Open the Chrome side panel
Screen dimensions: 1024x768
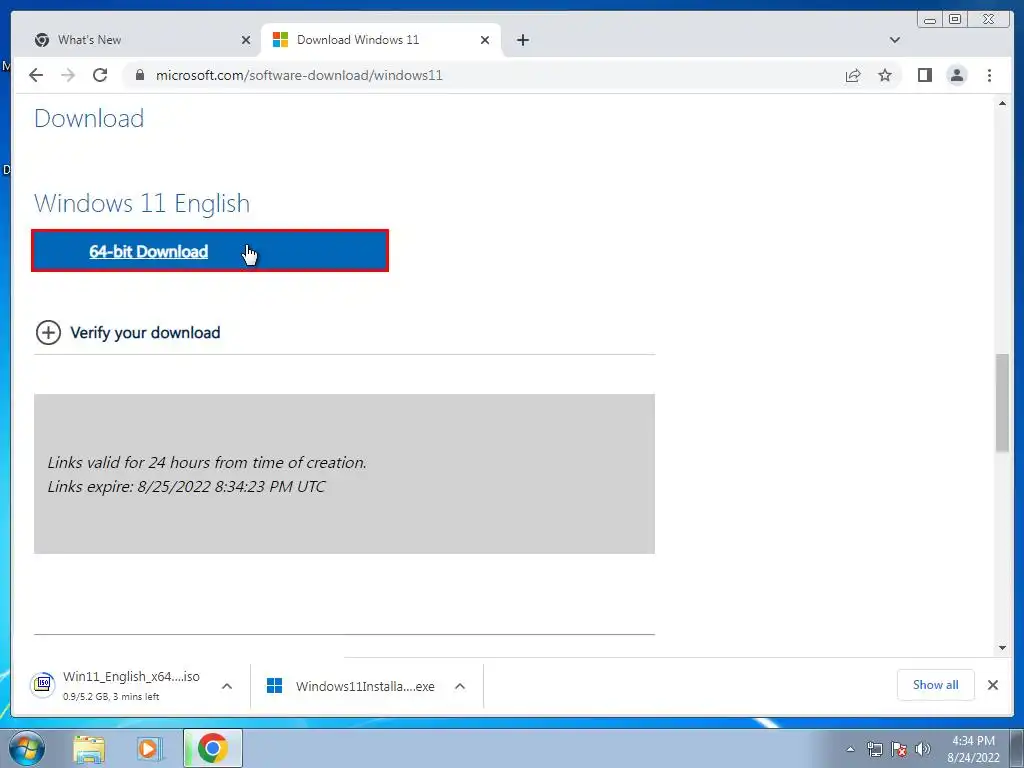click(x=925, y=75)
